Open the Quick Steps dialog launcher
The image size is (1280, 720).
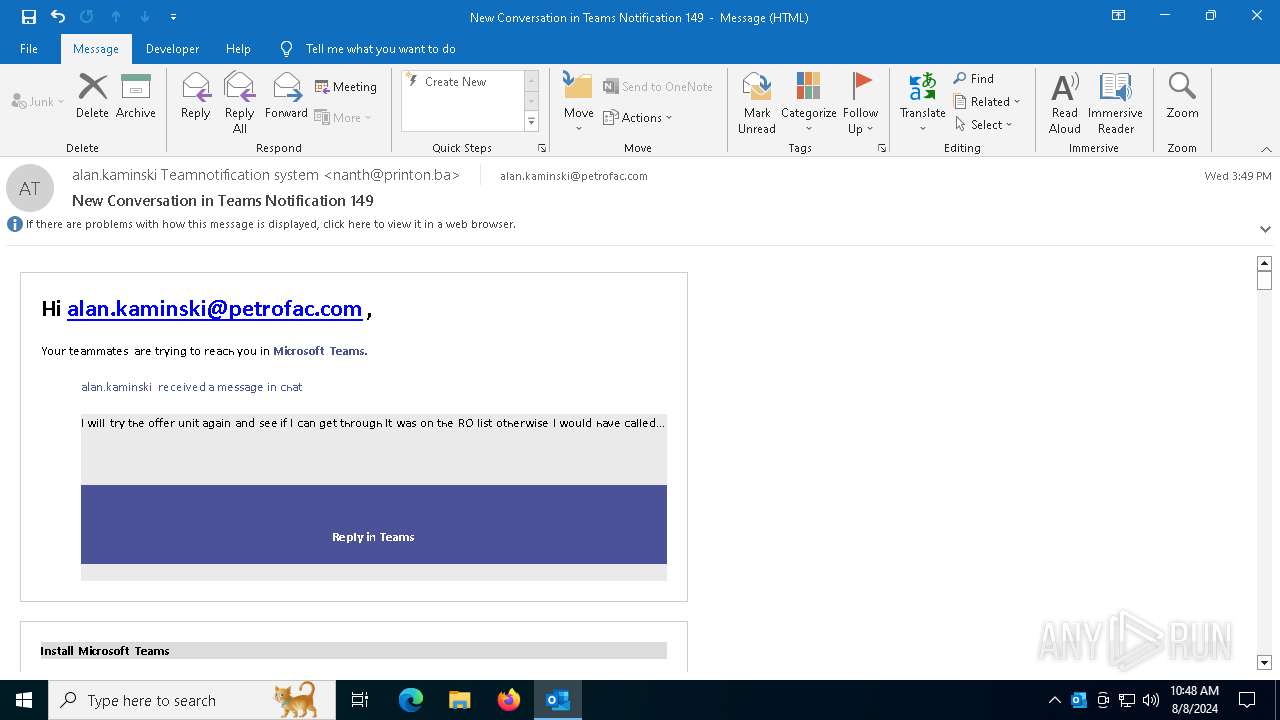(542, 148)
